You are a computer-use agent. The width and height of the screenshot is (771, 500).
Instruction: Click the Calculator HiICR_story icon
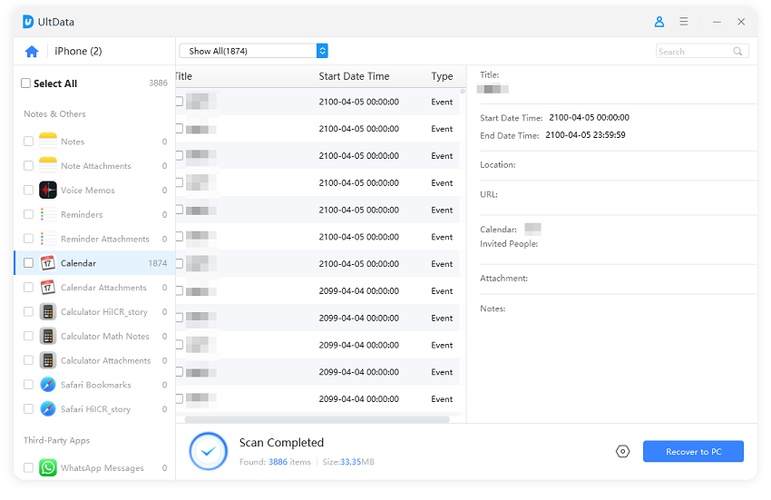[48, 312]
